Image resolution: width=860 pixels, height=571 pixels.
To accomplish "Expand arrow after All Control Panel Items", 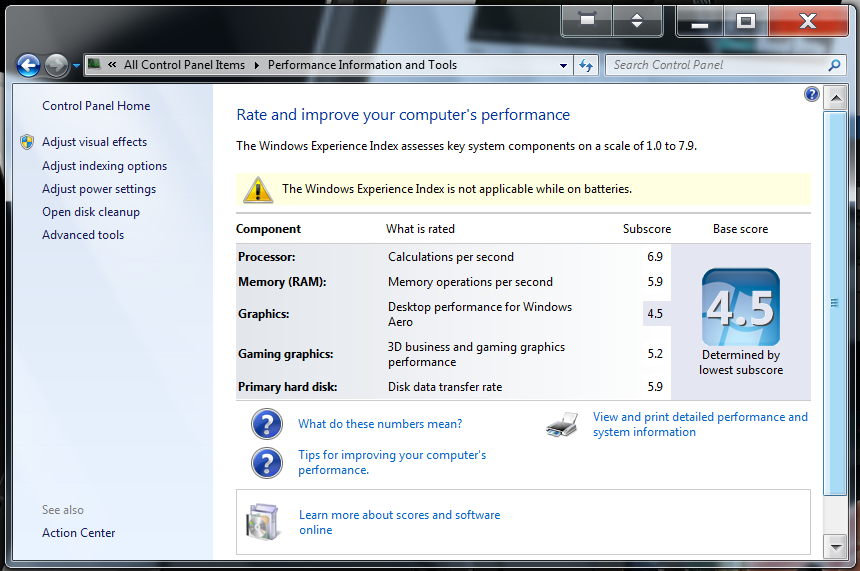I will [x=257, y=65].
